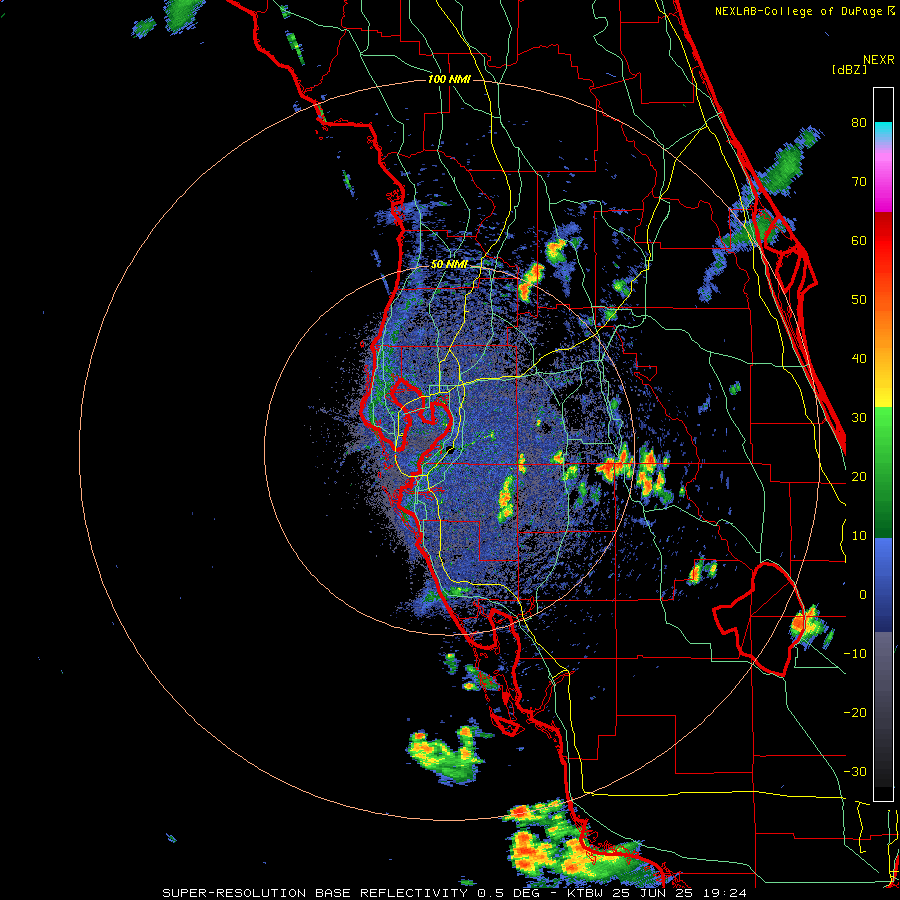Screen dimensions: 900x900
Task: Click the 0 value on the dBZ scale
Action: coord(863,595)
